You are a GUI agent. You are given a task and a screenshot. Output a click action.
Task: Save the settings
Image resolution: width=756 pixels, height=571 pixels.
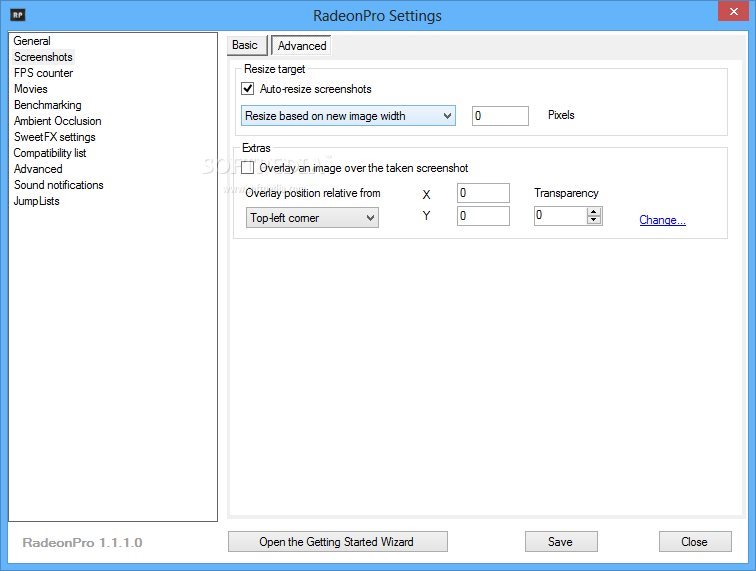click(561, 542)
